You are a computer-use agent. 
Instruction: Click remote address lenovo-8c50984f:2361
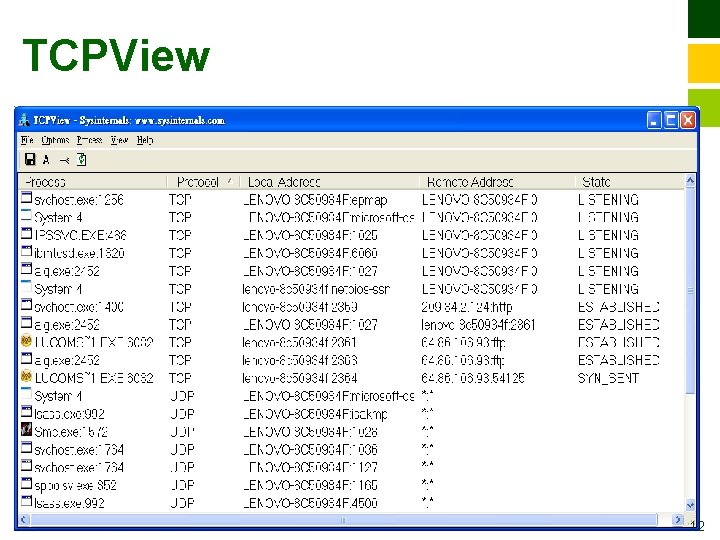[x=478, y=325]
